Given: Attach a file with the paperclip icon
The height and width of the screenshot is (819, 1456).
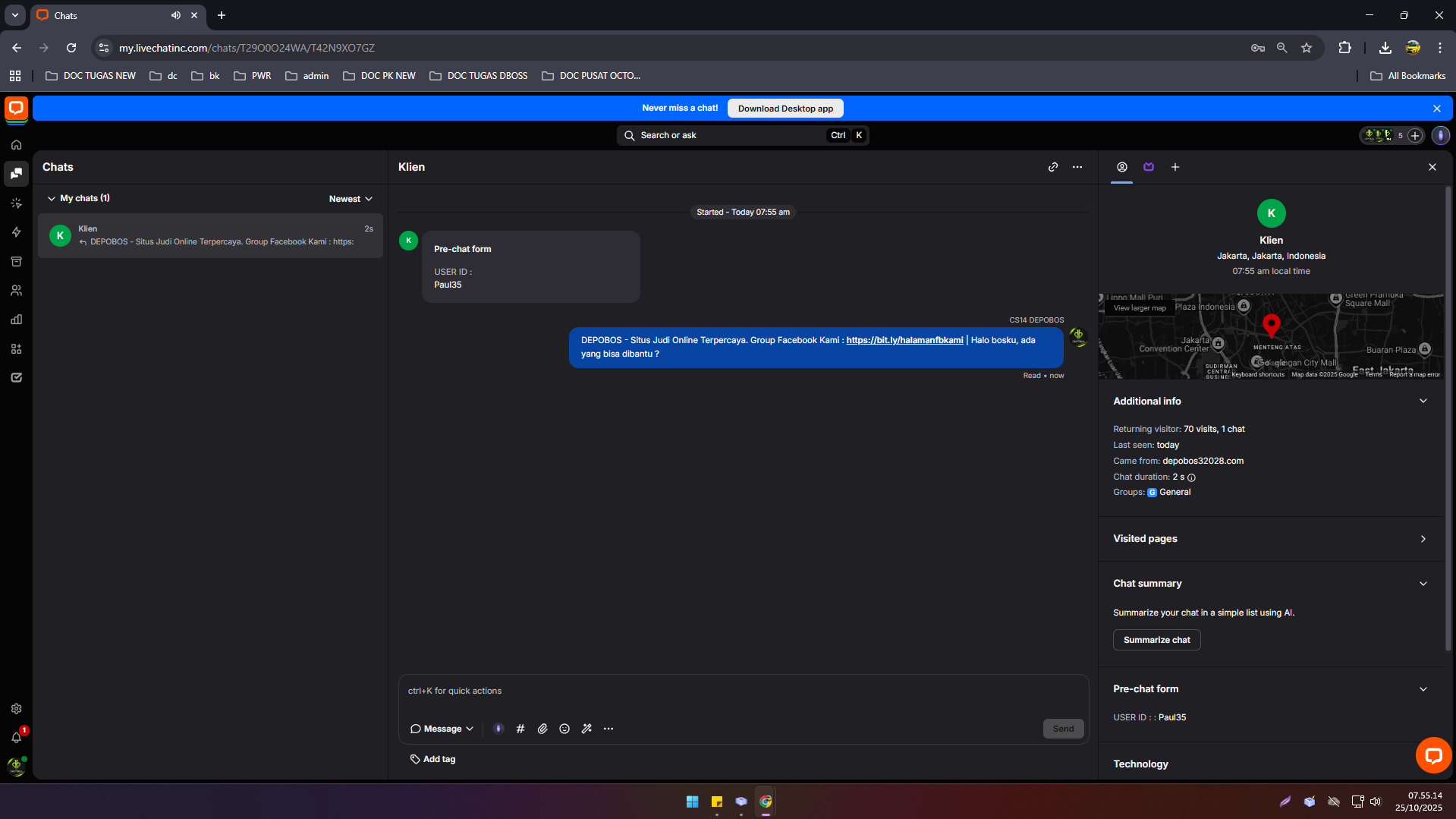Looking at the screenshot, I should [542, 729].
